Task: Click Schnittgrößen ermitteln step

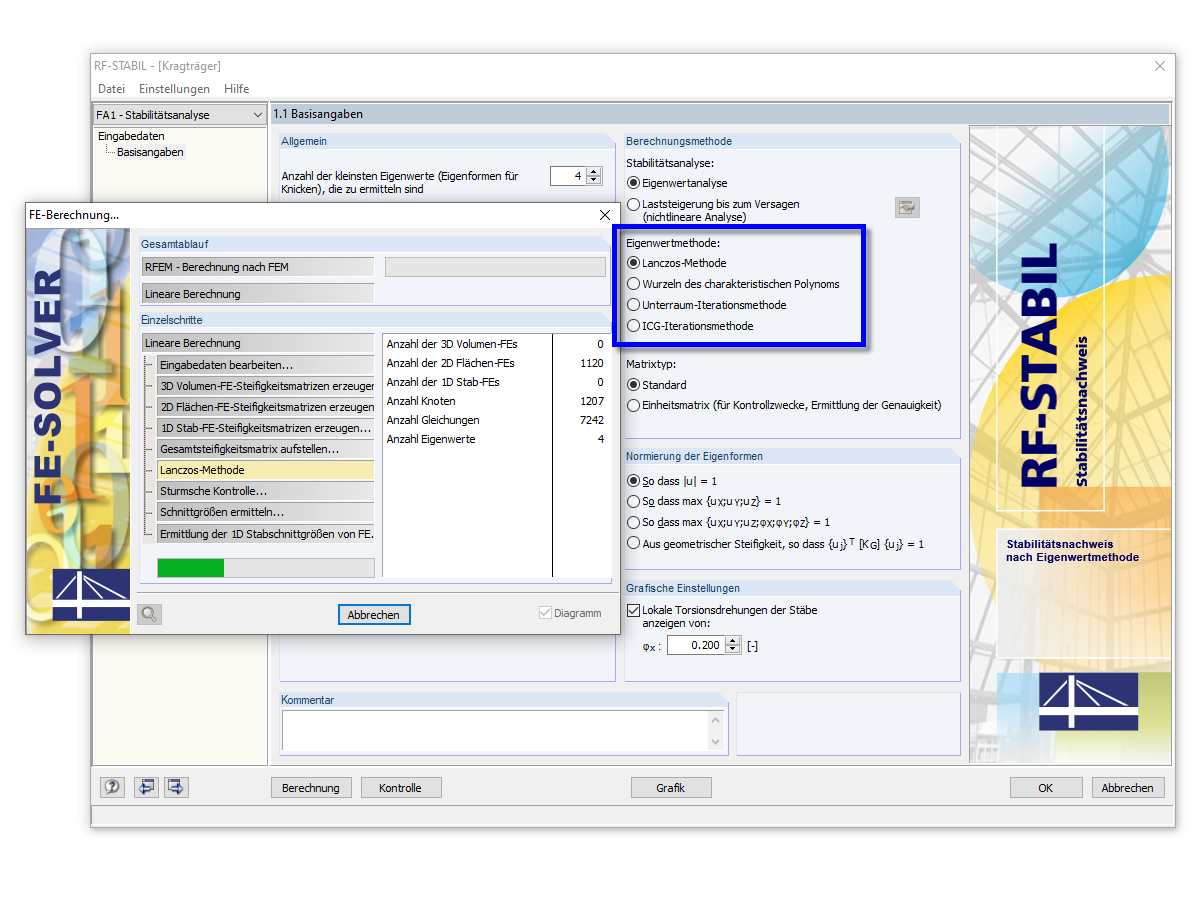Action: coord(266,512)
